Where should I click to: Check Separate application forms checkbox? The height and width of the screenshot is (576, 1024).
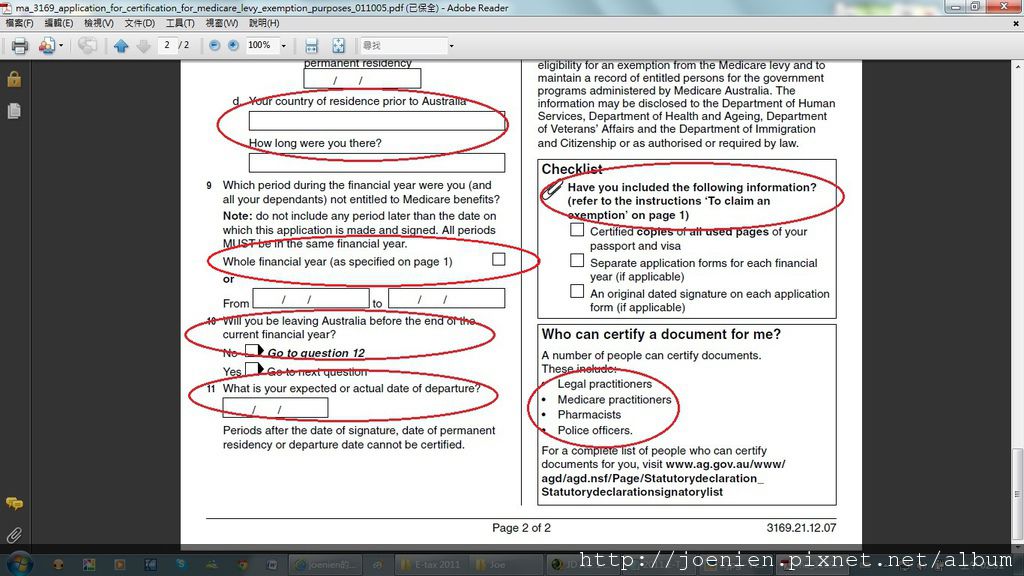pos(577,261)
